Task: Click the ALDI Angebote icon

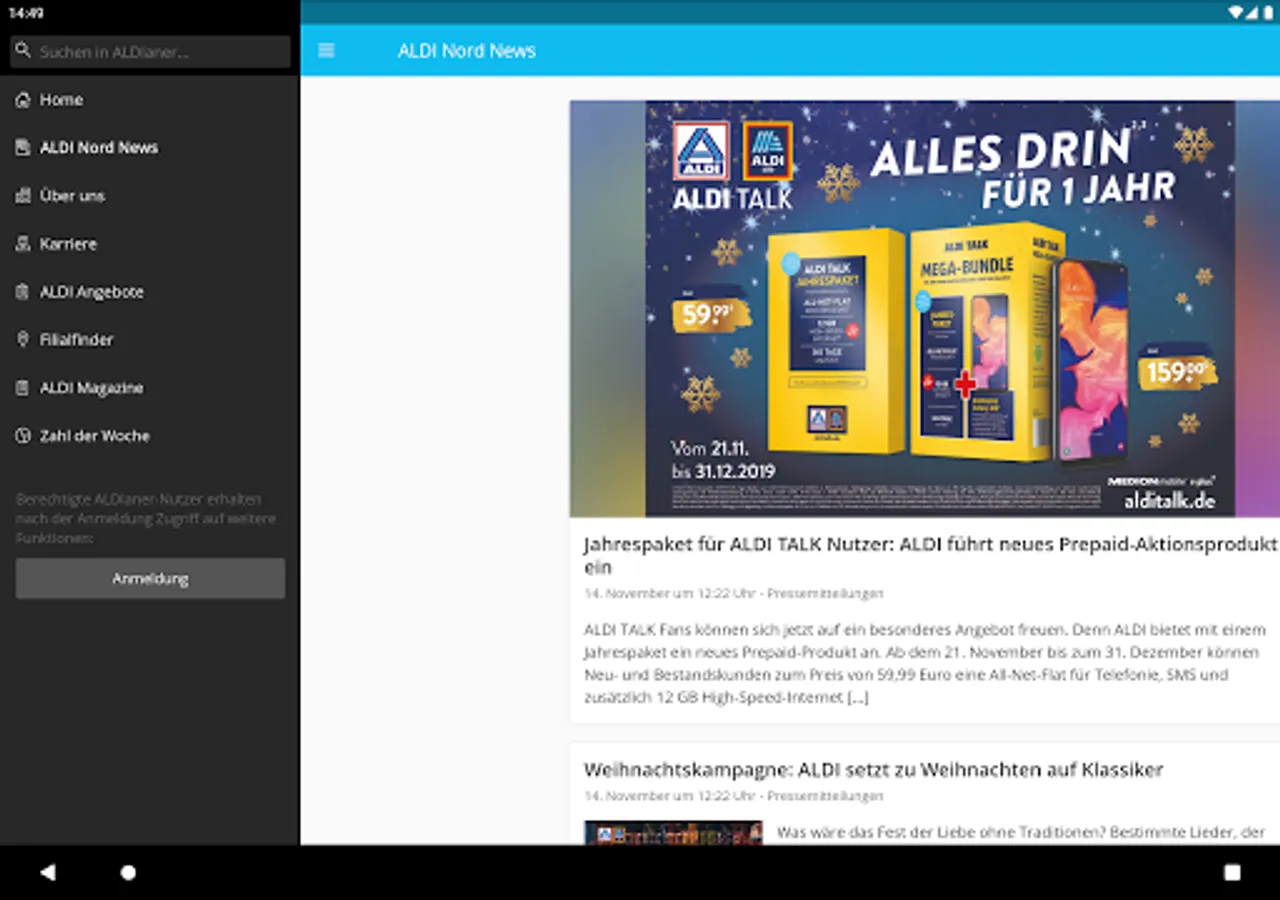Action: [x=23, y=292]
